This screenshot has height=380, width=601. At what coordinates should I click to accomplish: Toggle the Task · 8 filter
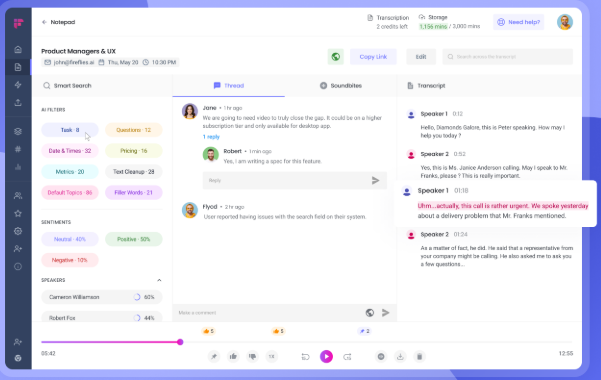coord(70,130)
